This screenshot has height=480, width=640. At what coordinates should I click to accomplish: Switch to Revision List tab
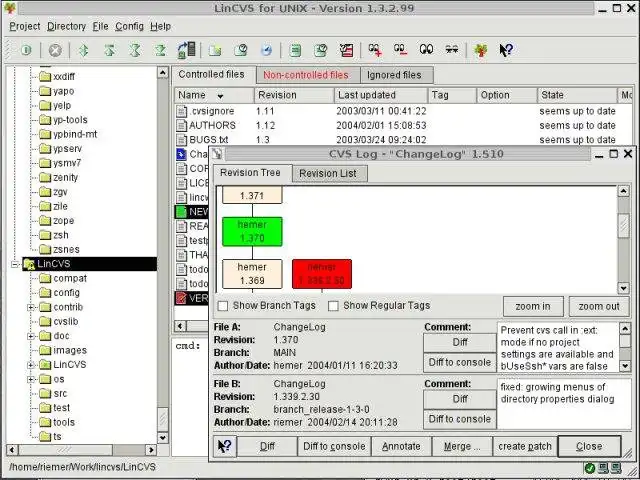click(330, 173)
